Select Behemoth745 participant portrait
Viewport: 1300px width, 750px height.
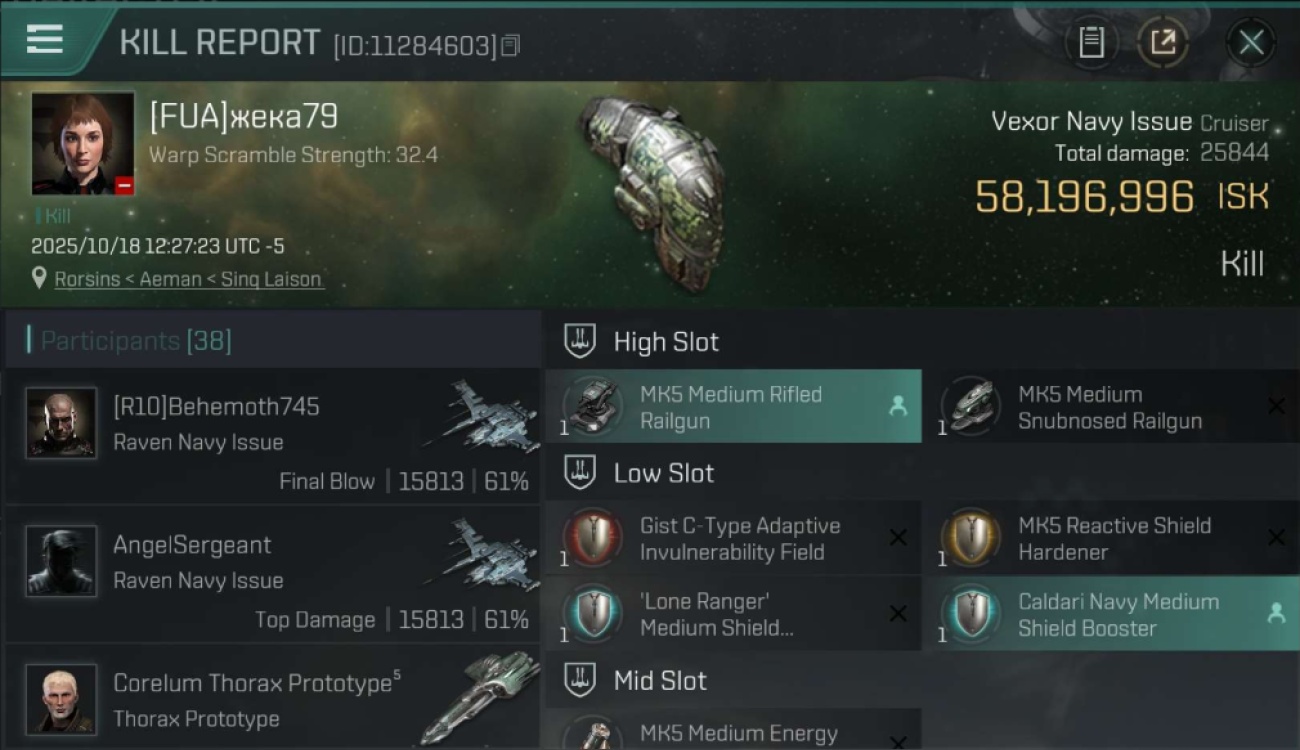pyautogui.click(x=61, y=423)
